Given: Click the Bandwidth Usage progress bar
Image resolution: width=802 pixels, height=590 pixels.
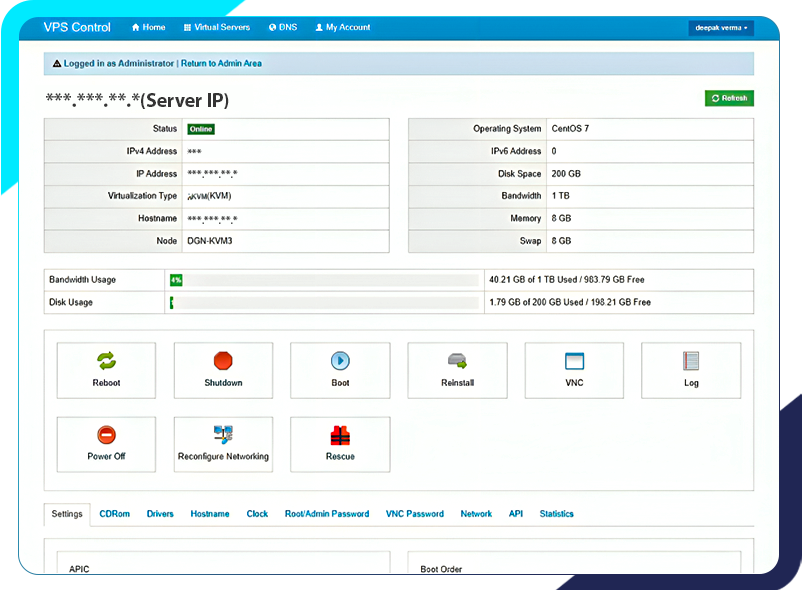Looking at the screenshot, I should [x=324, y=280].
